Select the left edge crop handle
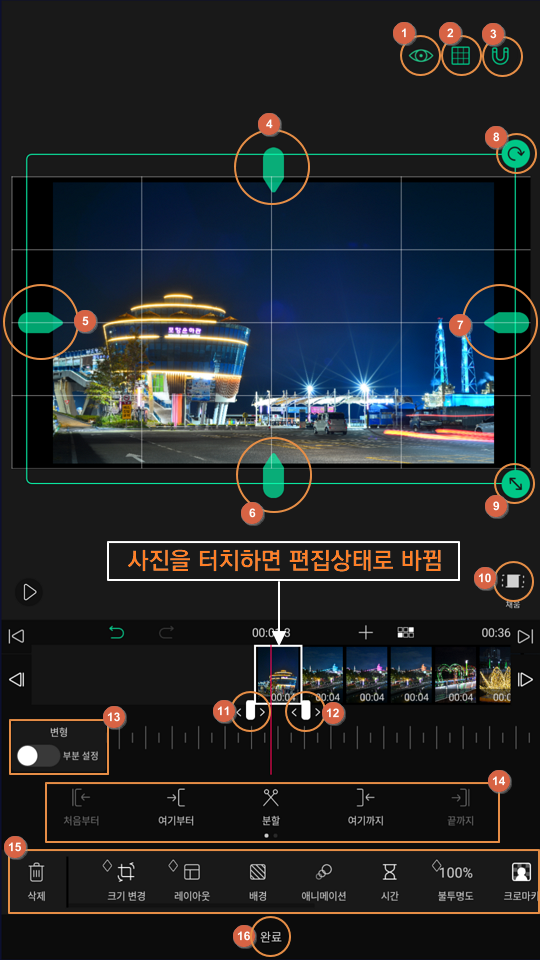 coord(40,322)
